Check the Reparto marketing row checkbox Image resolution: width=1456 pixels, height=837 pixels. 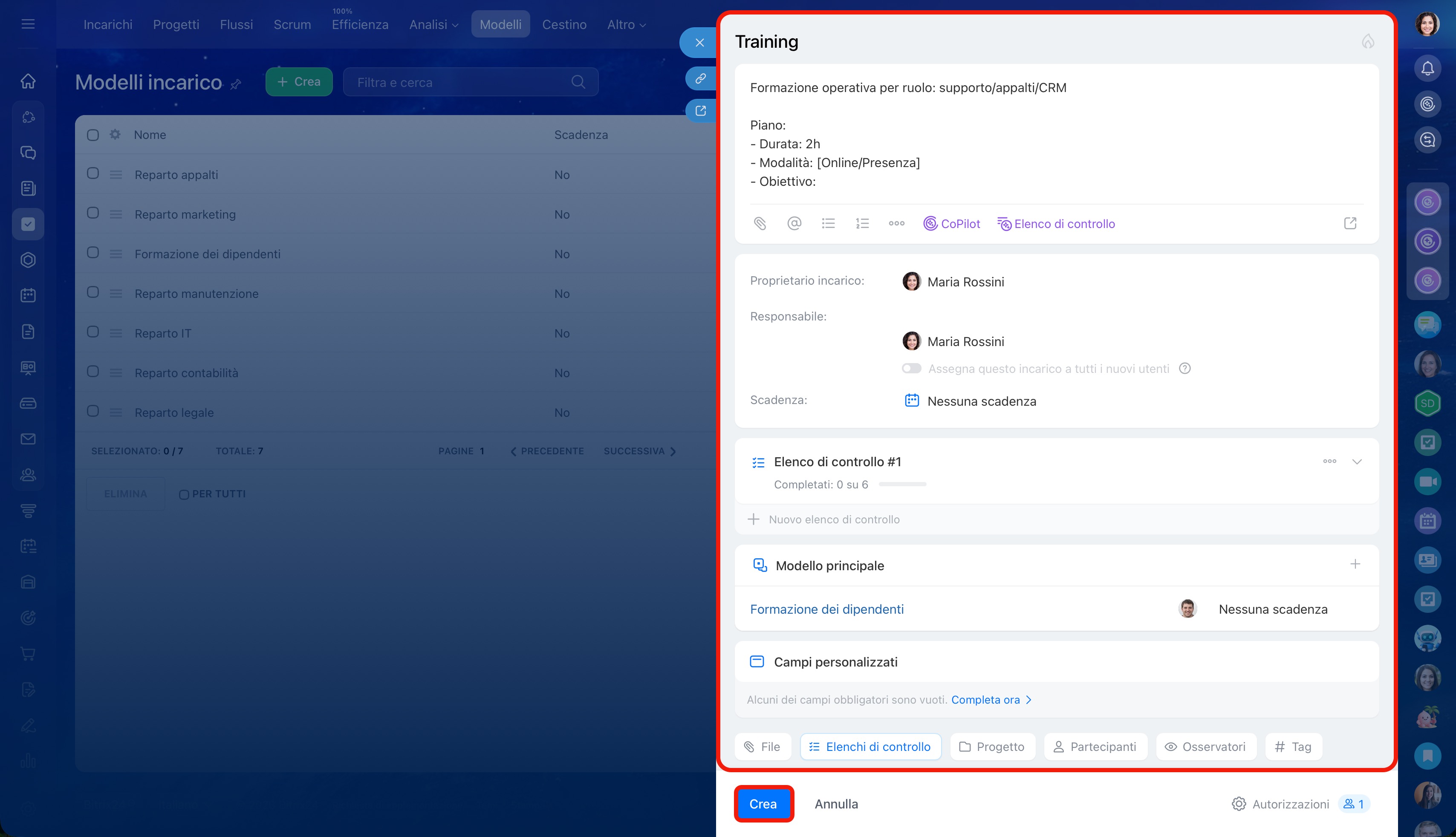pyautogui.click(x=92, y=213)
